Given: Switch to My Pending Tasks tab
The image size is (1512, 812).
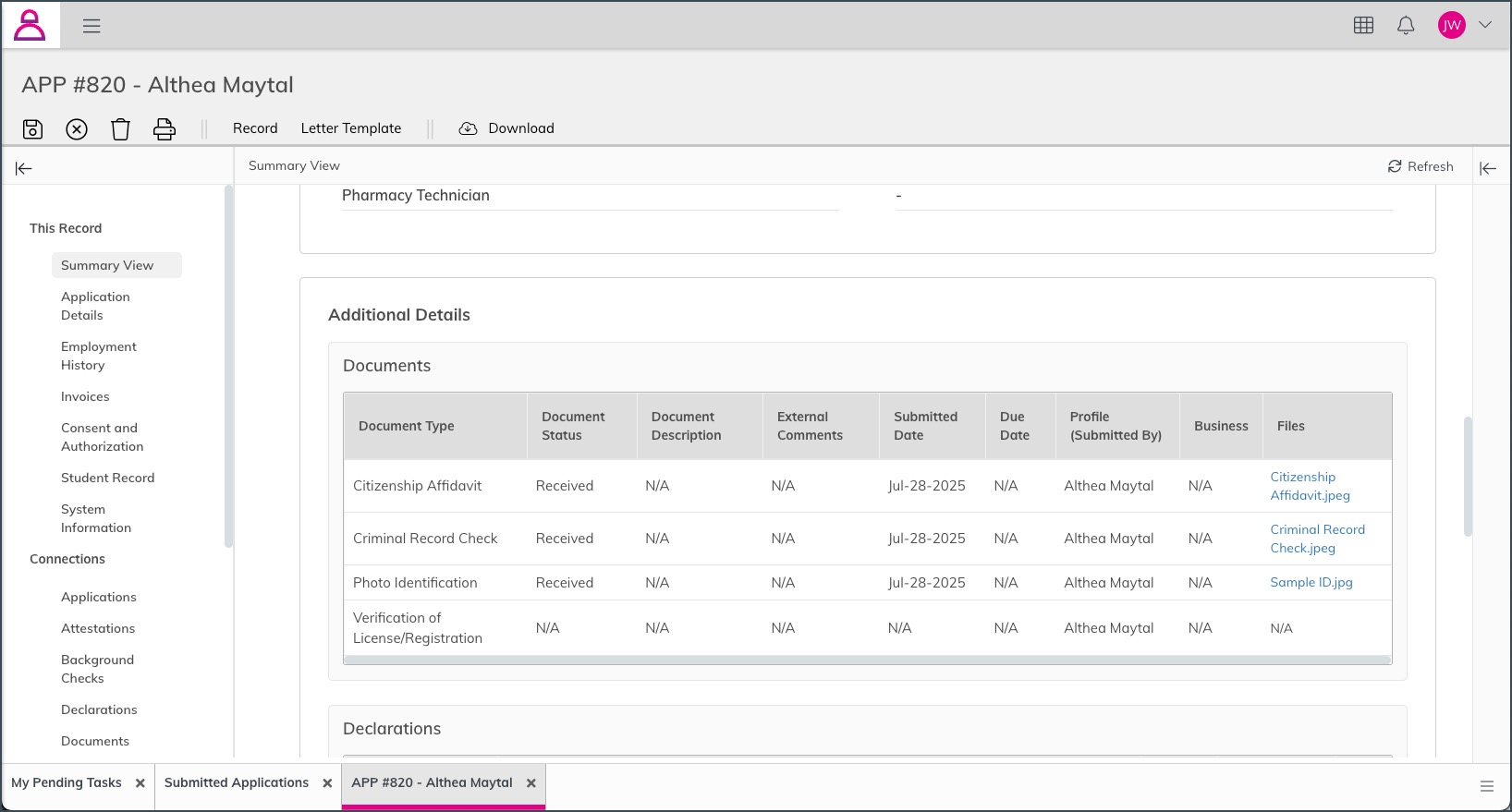Looking at the screenshot, I should pos(67,782).
